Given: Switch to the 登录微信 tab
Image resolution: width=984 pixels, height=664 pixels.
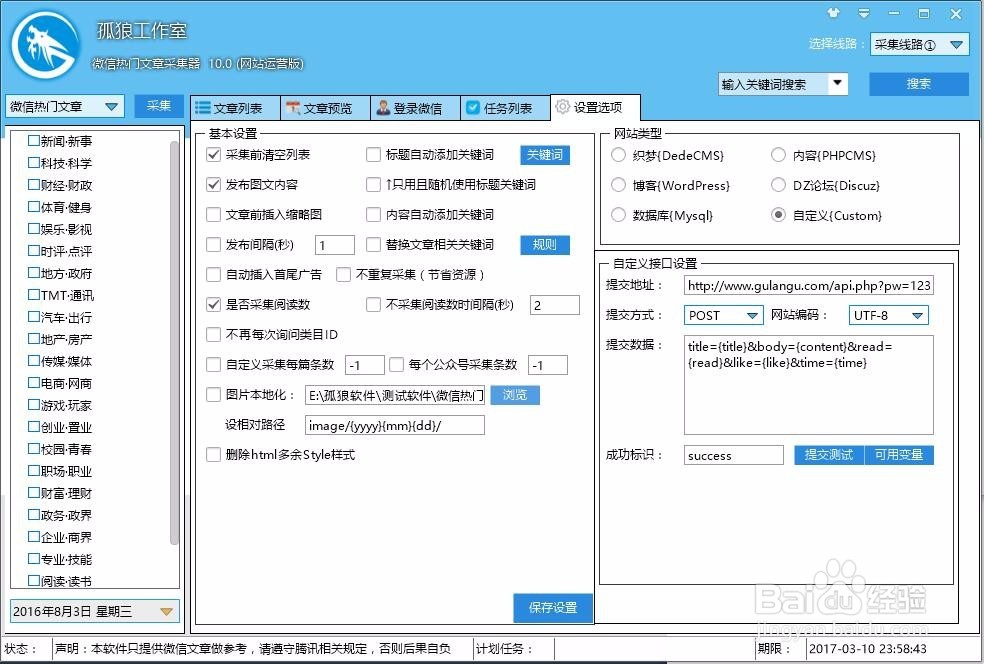Looking at the screenshot, I should (415, 108).
